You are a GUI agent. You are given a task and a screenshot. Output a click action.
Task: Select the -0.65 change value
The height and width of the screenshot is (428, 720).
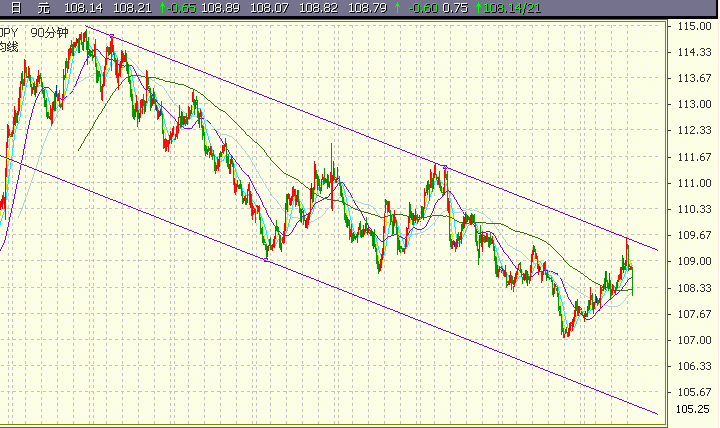[181, 8]
